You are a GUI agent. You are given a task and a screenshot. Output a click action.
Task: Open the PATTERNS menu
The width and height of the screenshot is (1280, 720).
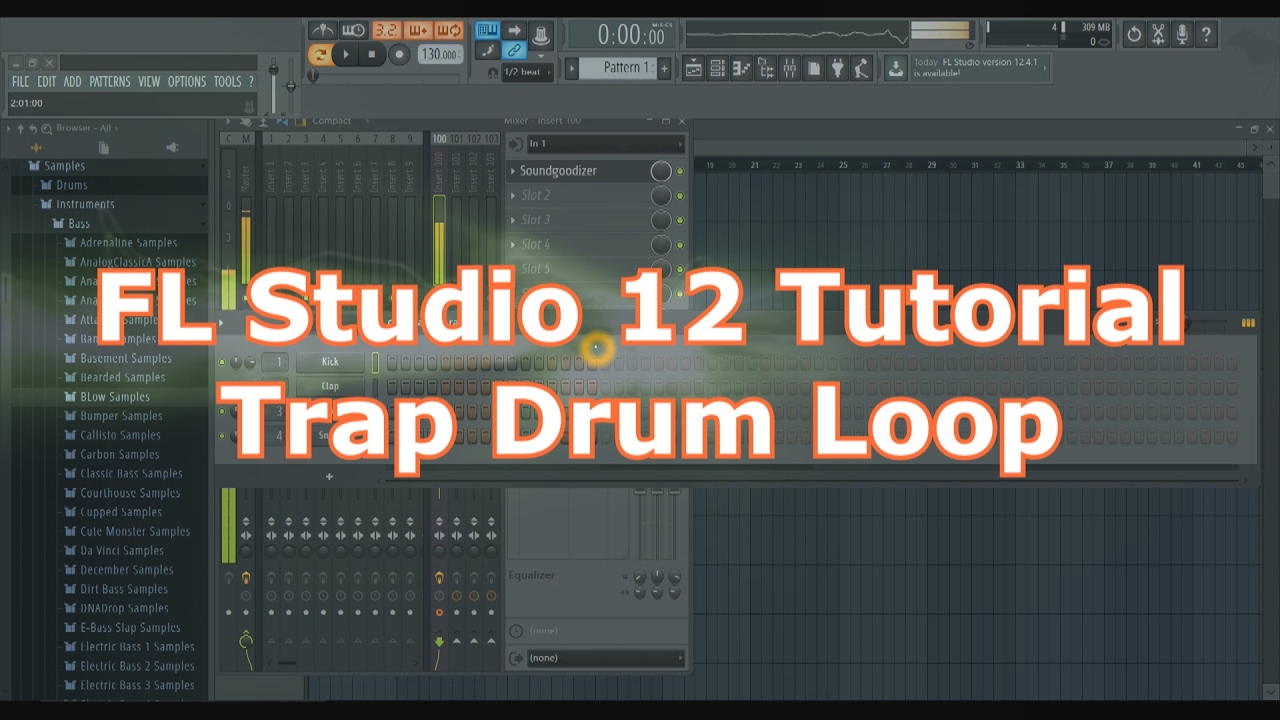tap(110, 82)
